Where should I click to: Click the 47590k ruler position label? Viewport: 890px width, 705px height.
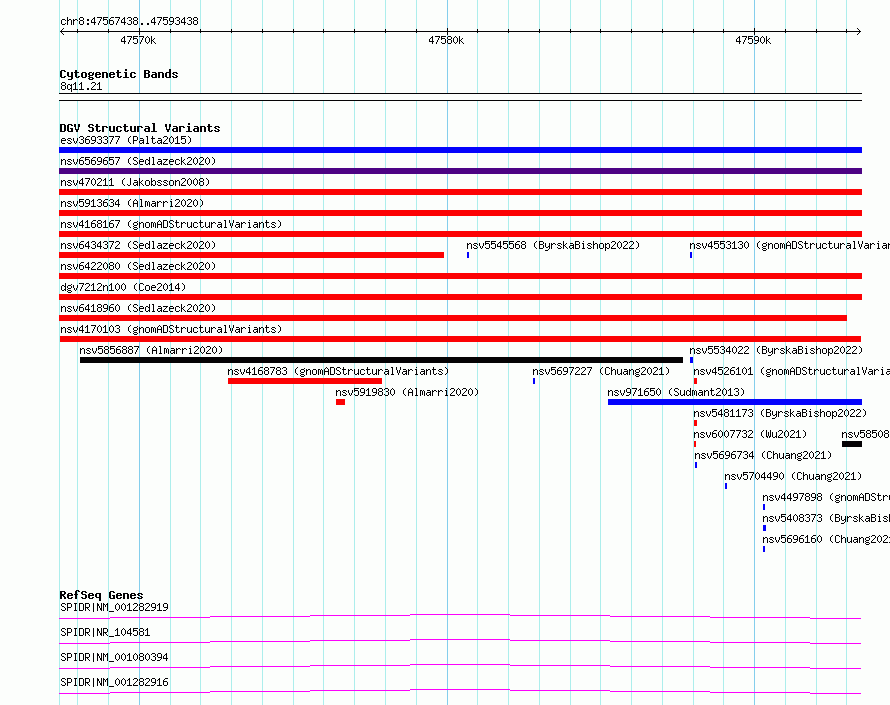coord(753,40)
